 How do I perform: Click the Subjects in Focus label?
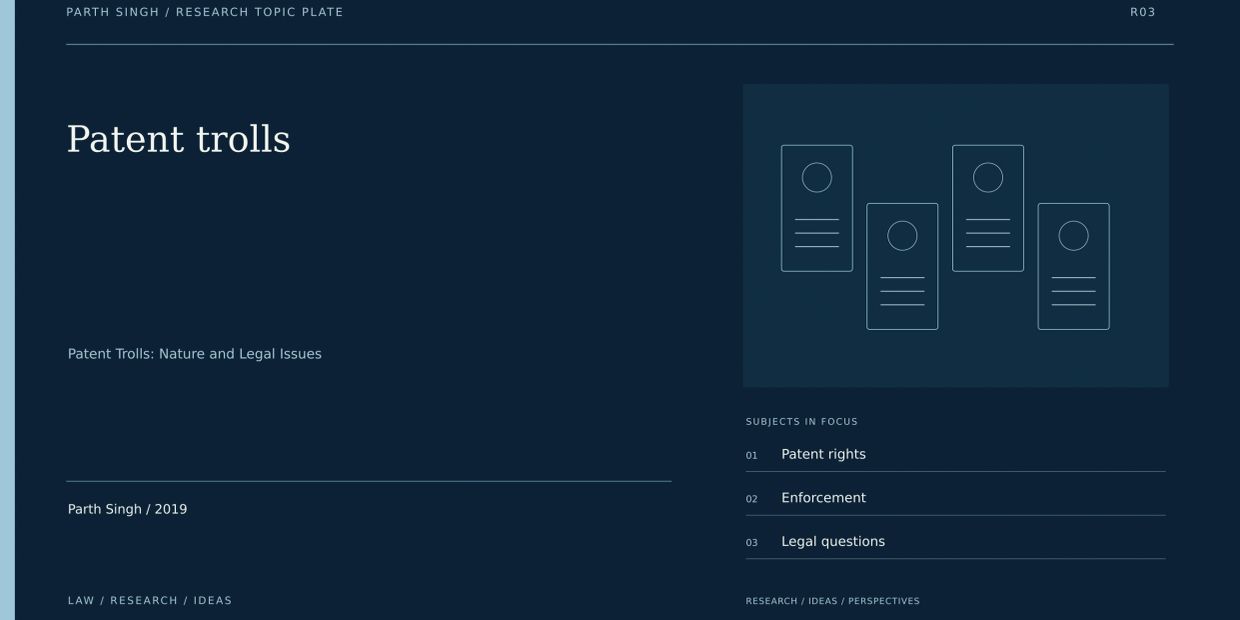tap(802, 422)
